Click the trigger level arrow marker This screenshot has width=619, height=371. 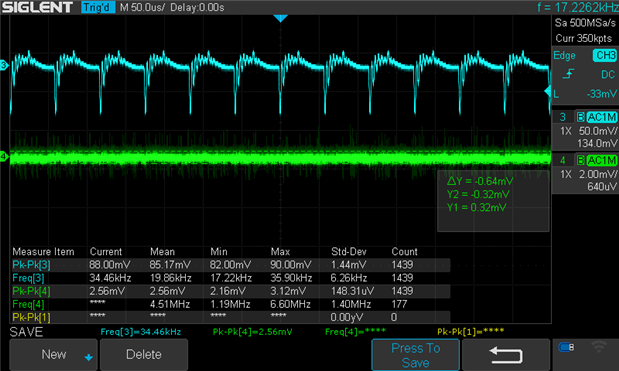[x=548, y=91]
